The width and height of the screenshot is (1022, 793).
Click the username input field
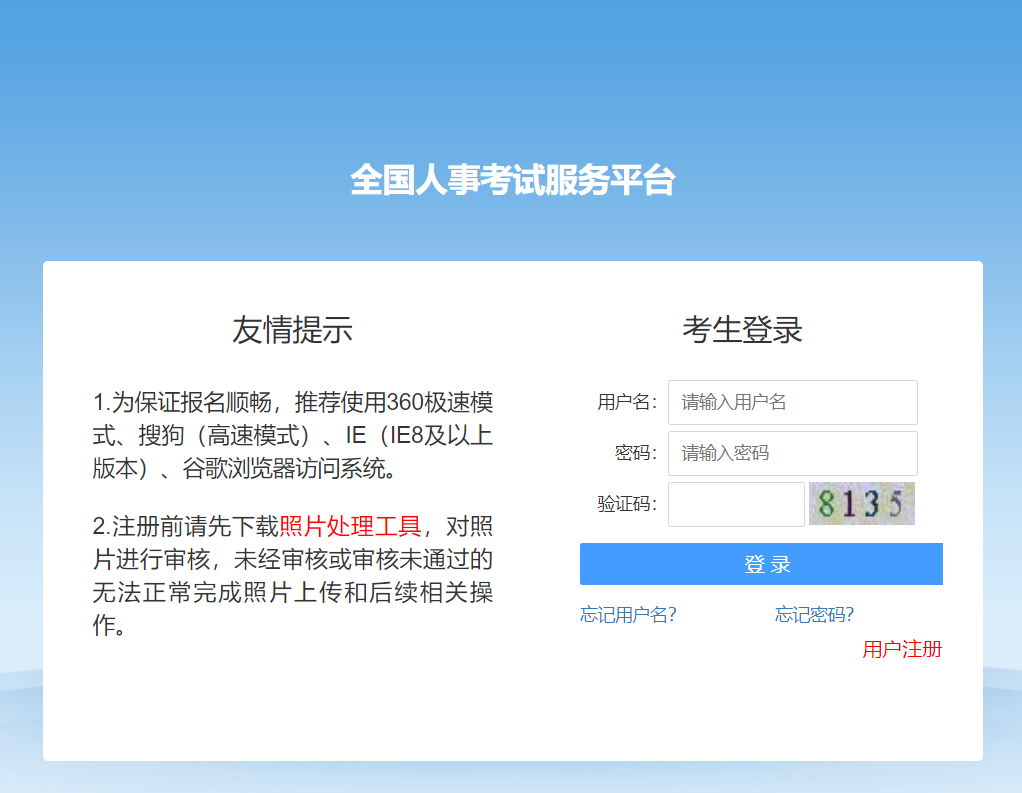(793, 402)
